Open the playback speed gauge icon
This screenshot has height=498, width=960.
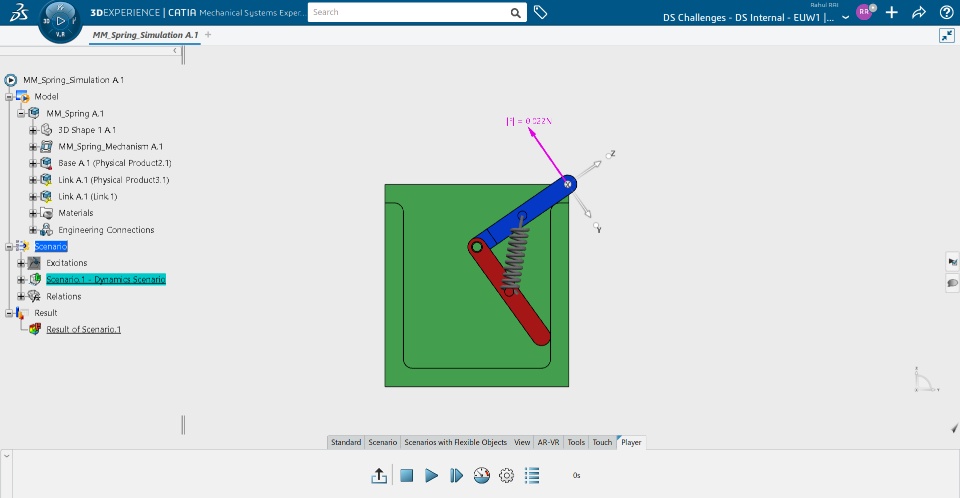click(482, 475)
